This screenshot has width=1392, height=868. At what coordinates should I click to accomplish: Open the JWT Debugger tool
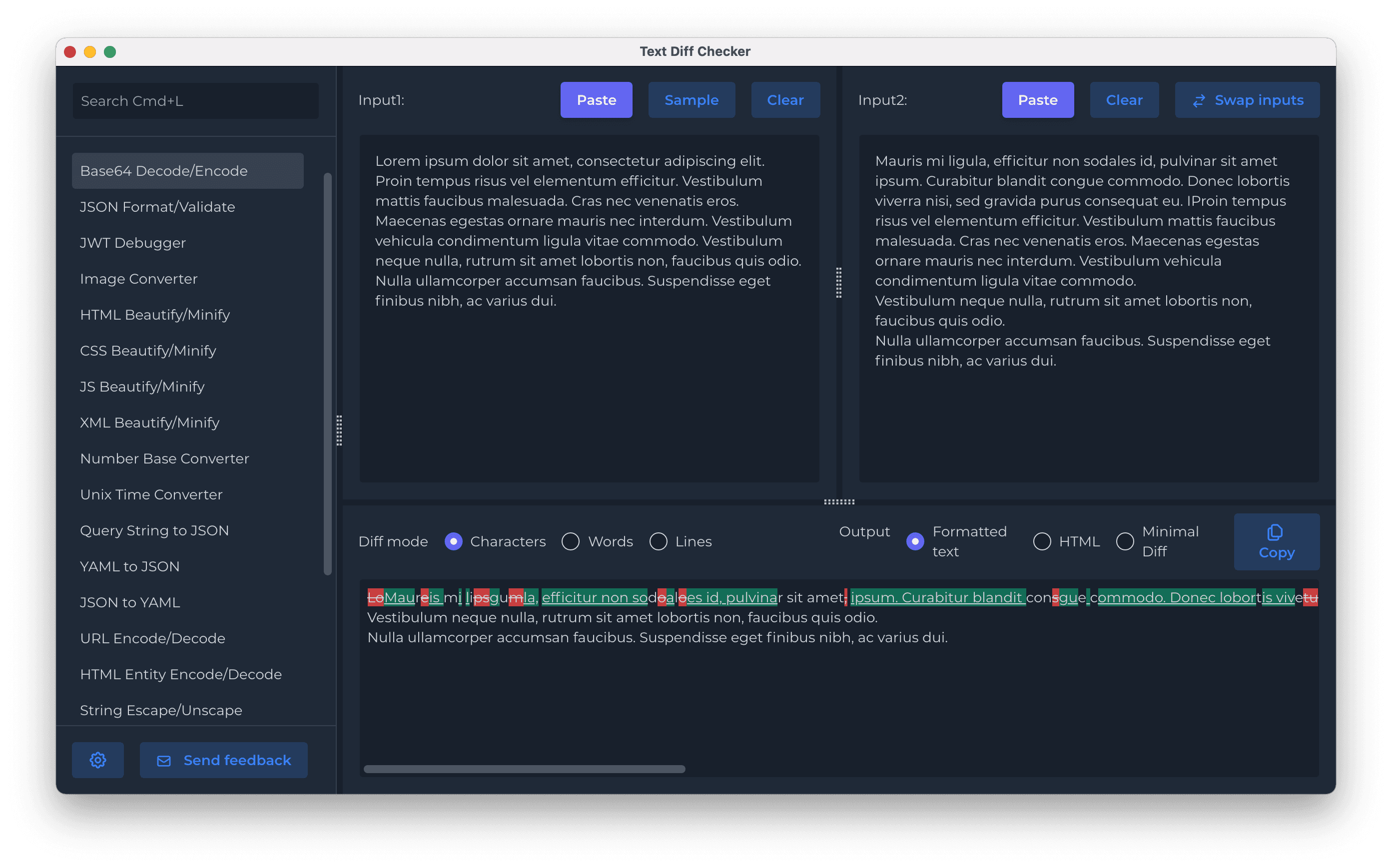132,243
